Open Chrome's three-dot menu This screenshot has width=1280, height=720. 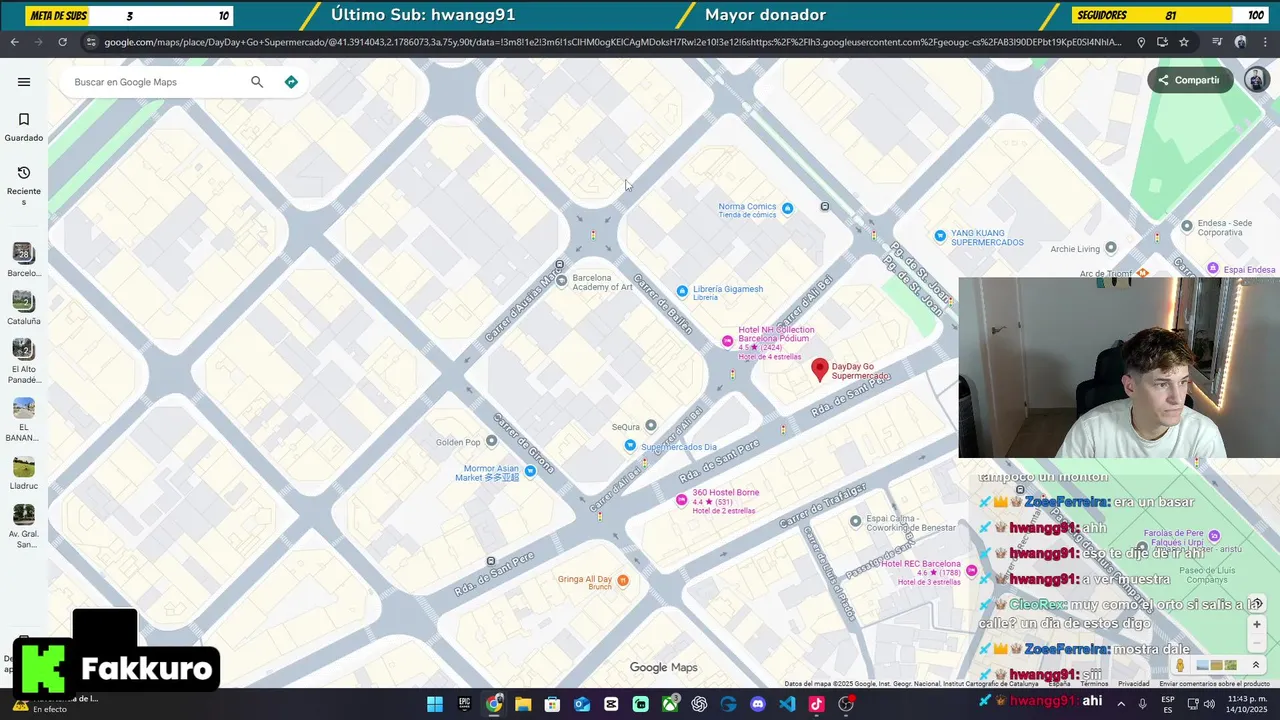pyautogui.click(x=1265, y=42)
